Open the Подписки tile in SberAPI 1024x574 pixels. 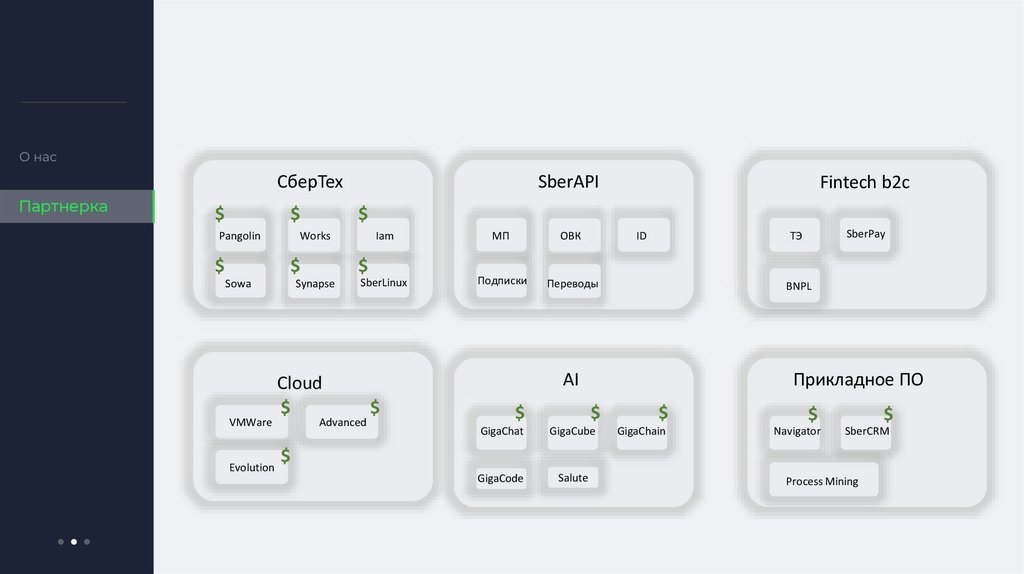pos(502,281)
